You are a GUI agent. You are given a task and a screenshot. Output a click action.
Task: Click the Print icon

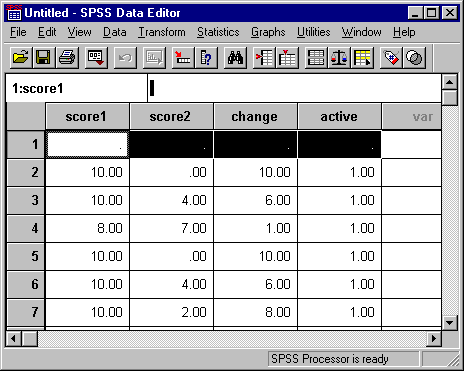[x=67, y=58]
